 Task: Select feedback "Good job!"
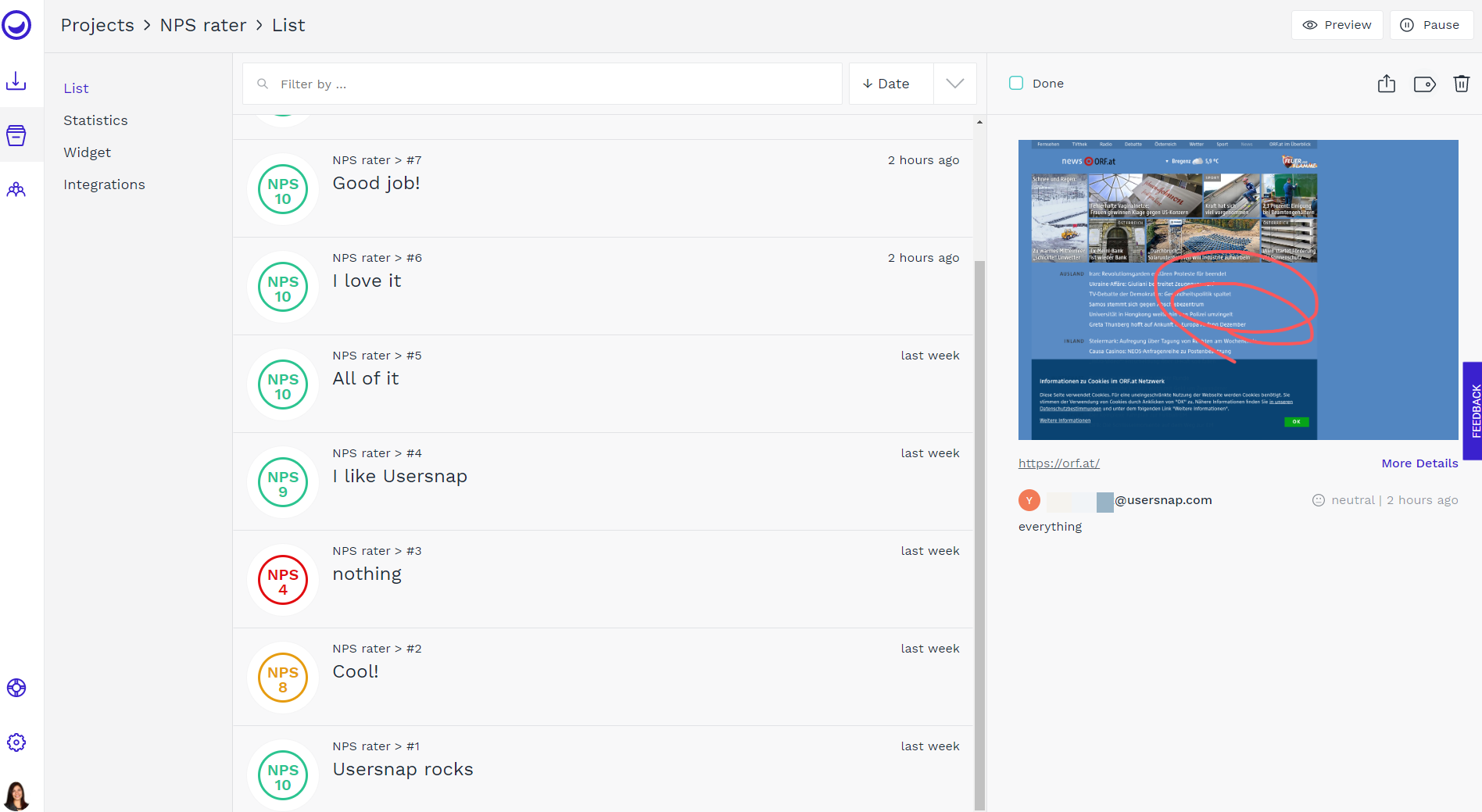(603, 189)
